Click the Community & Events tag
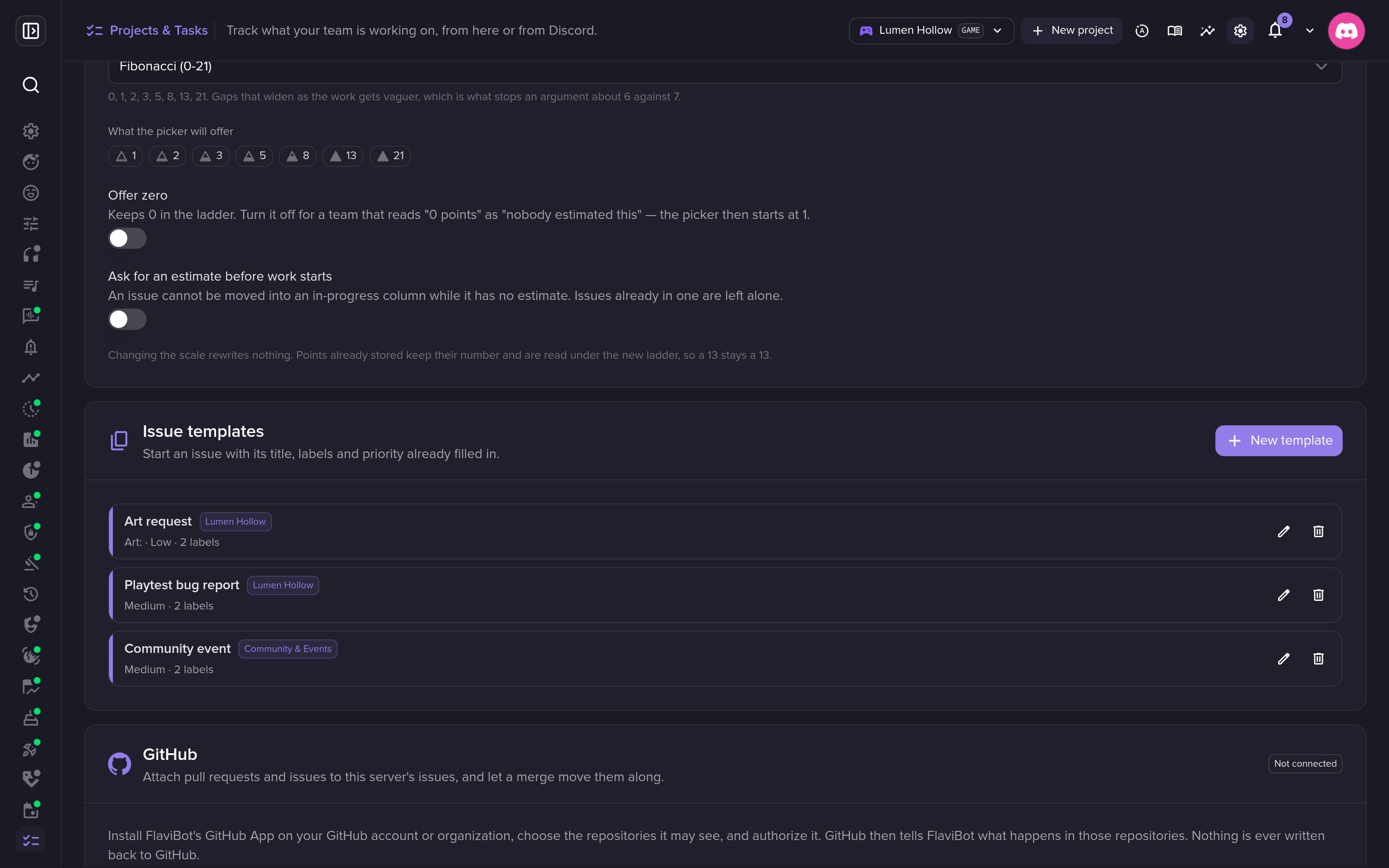 pos(287,649)
